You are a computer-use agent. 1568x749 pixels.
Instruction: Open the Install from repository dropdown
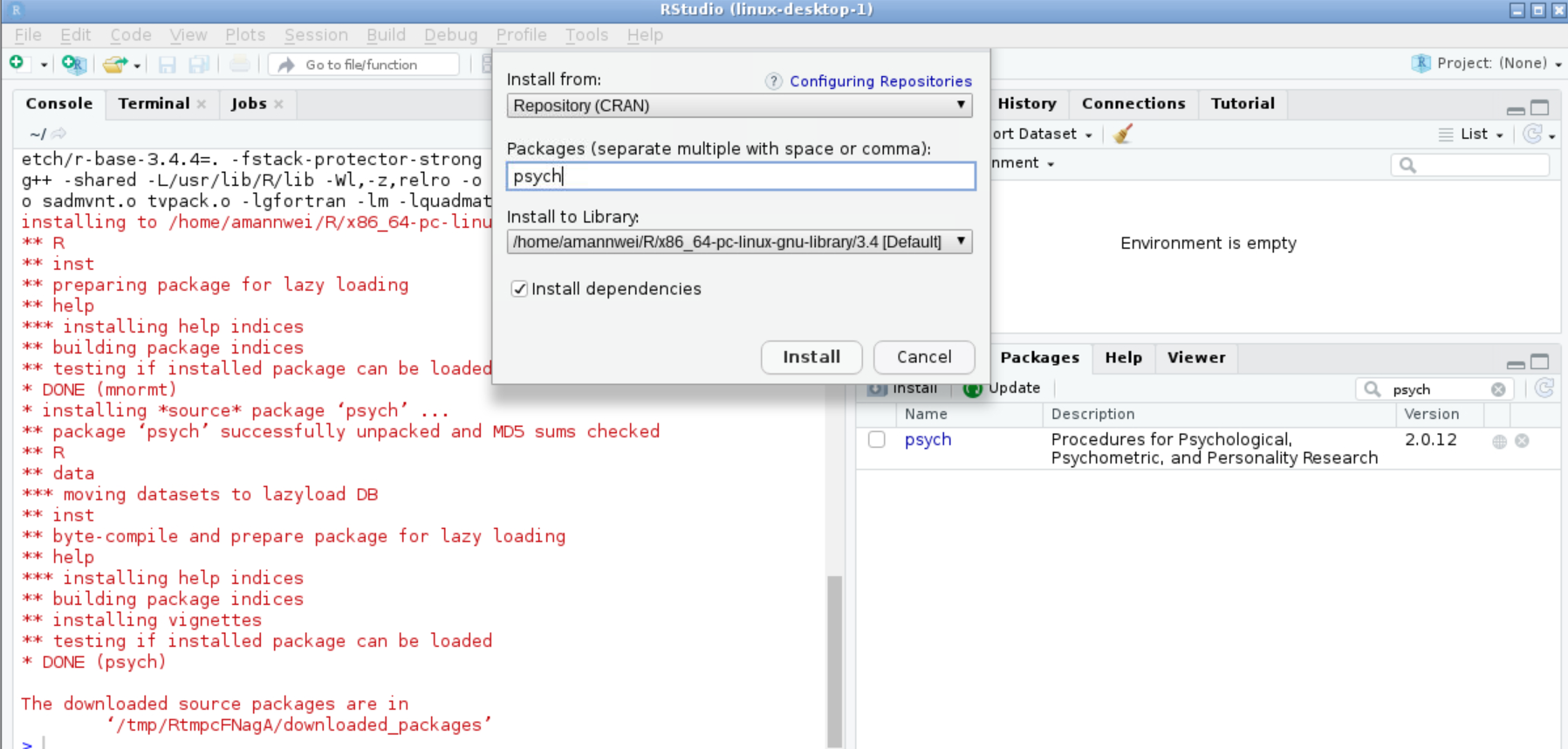739,106
